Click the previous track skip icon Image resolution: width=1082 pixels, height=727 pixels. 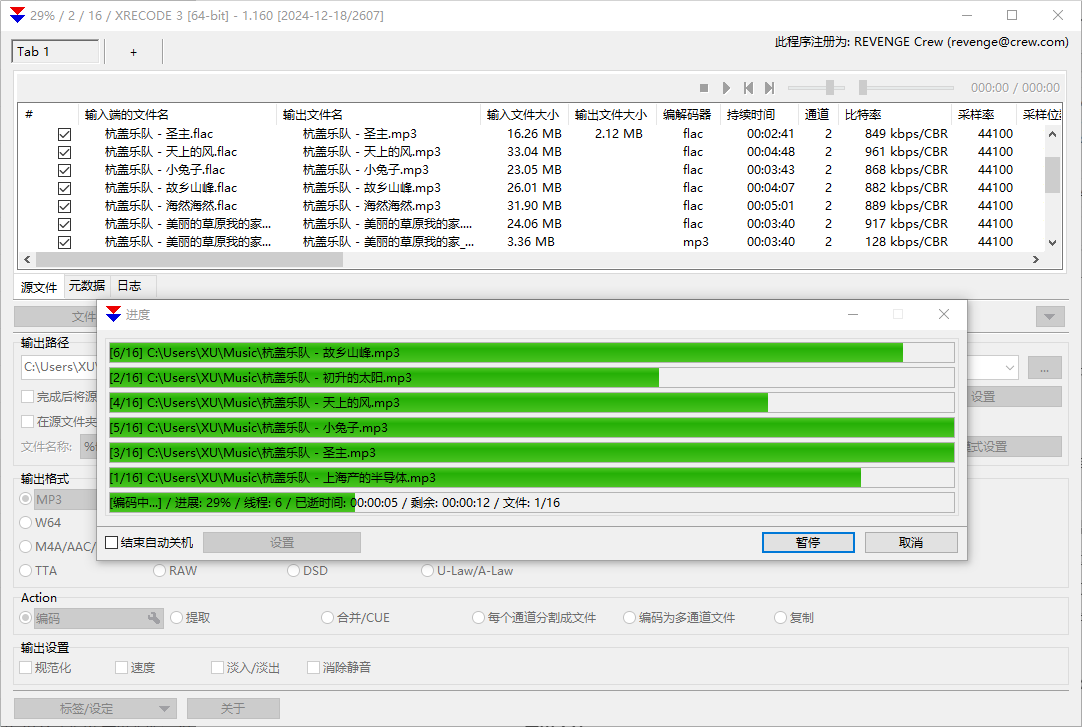(x=749, y=87)
